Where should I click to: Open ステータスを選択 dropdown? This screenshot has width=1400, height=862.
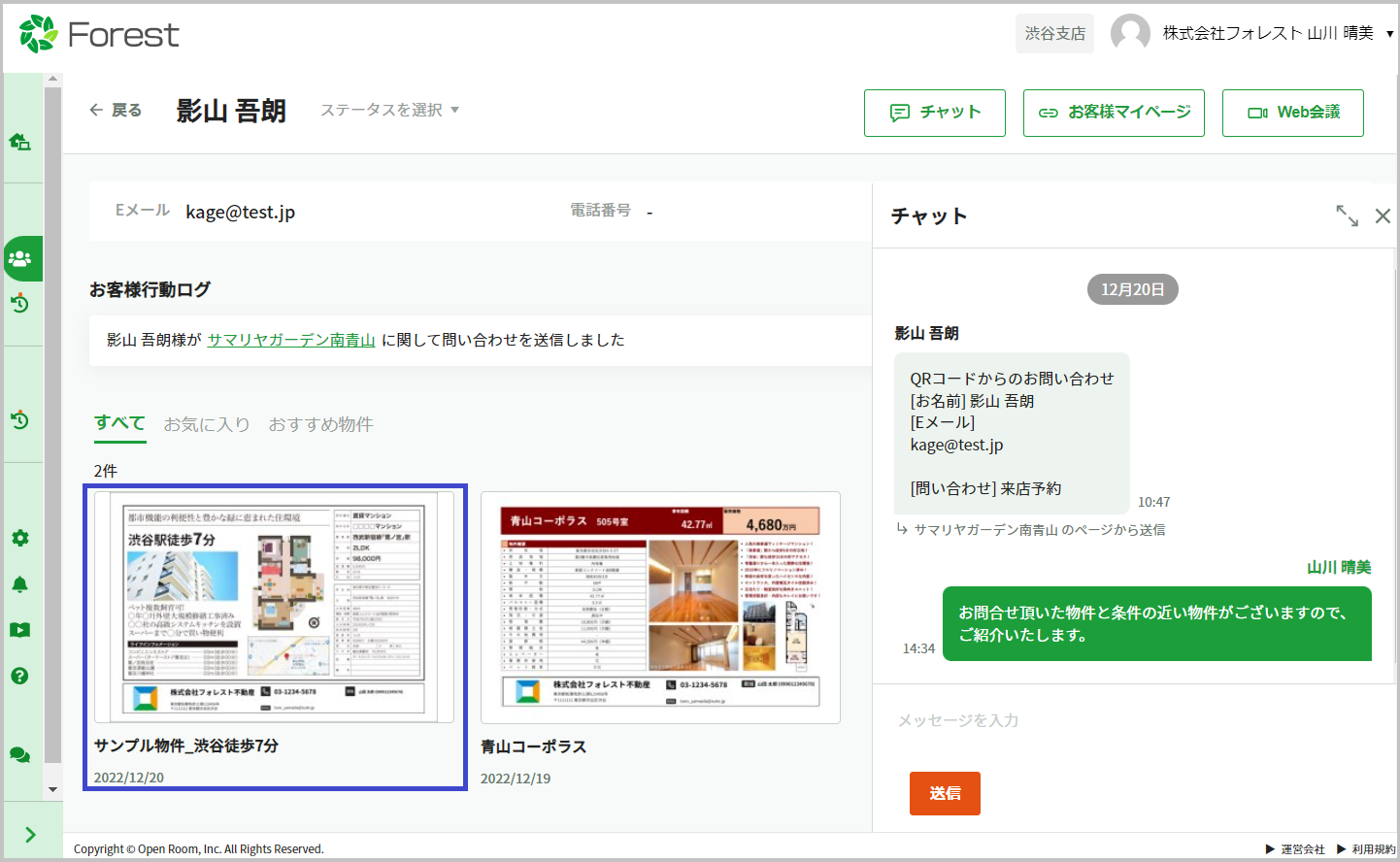(x=389, y=110)
